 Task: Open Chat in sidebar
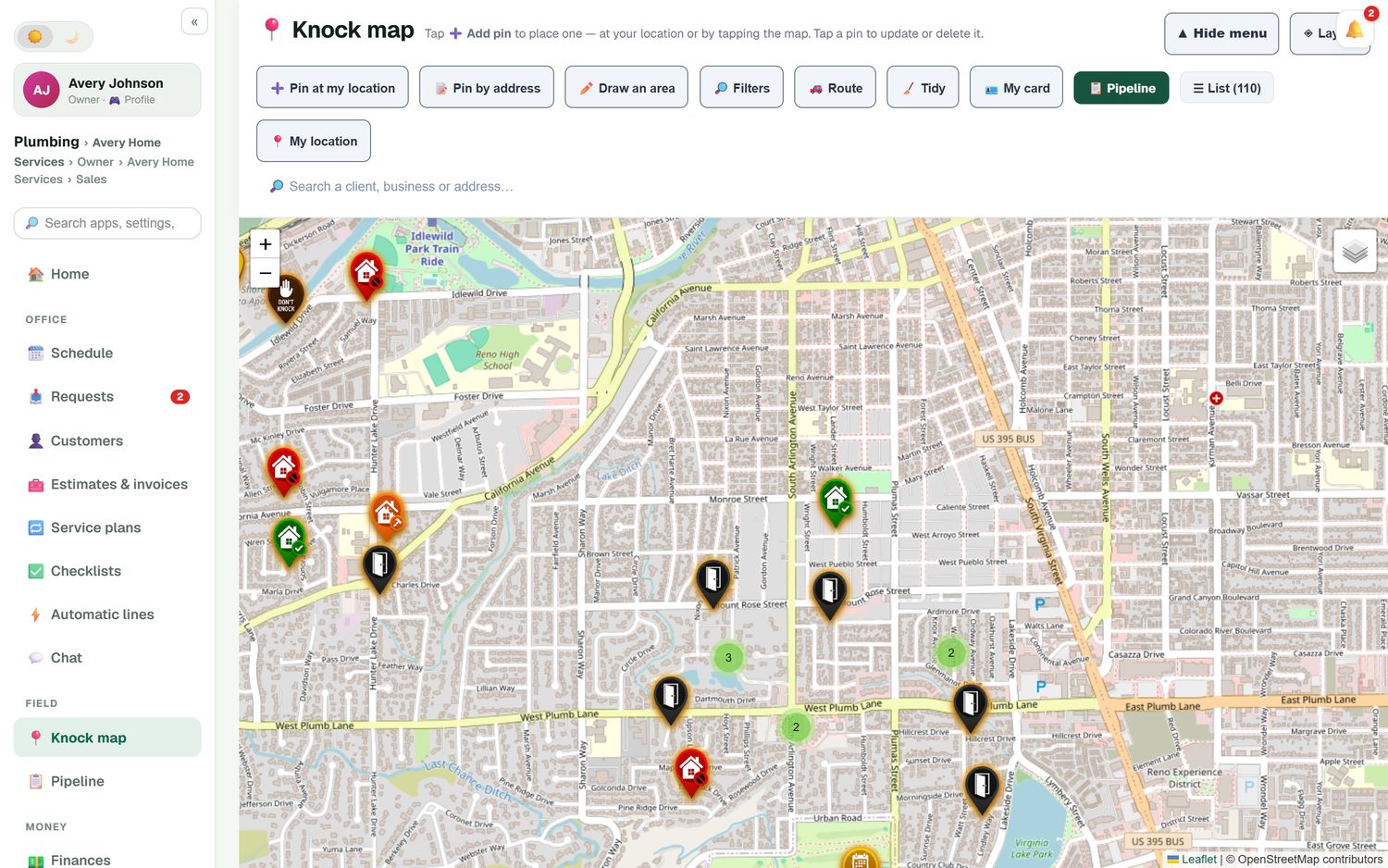[107, 658]
